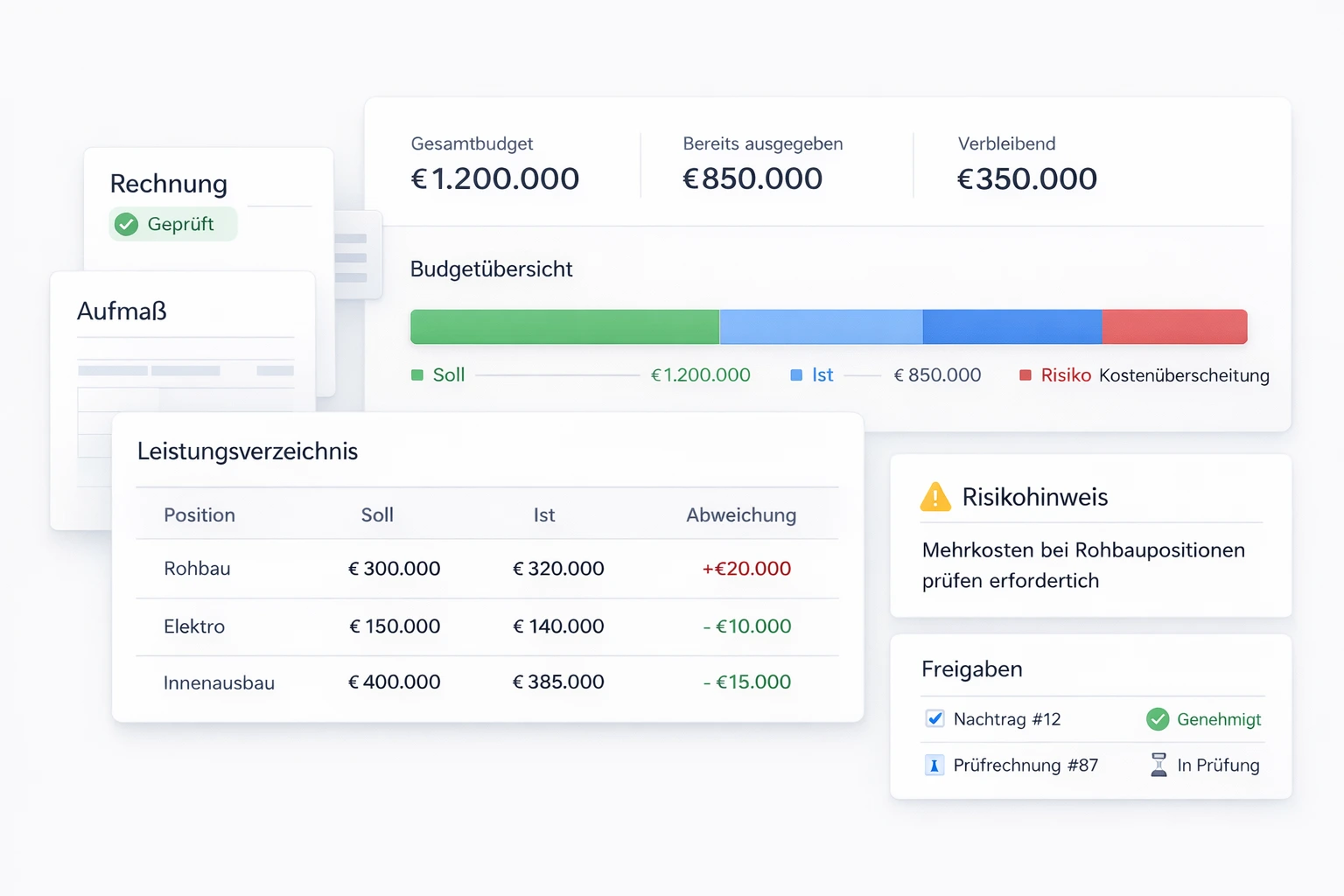Click the green Genehmigt checkmark icon
Viewport: 1344px width, 896px height.
point(1158,719)
